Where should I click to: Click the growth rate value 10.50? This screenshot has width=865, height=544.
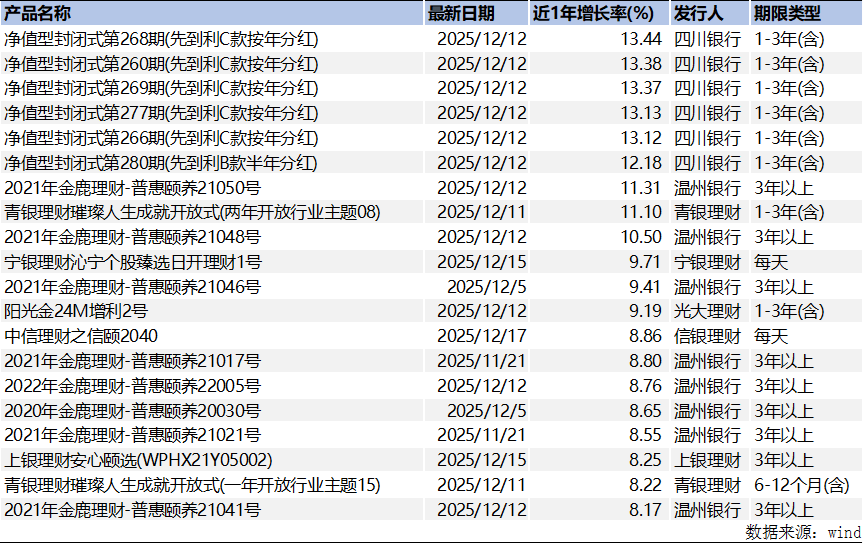click(x=641, y=237)
